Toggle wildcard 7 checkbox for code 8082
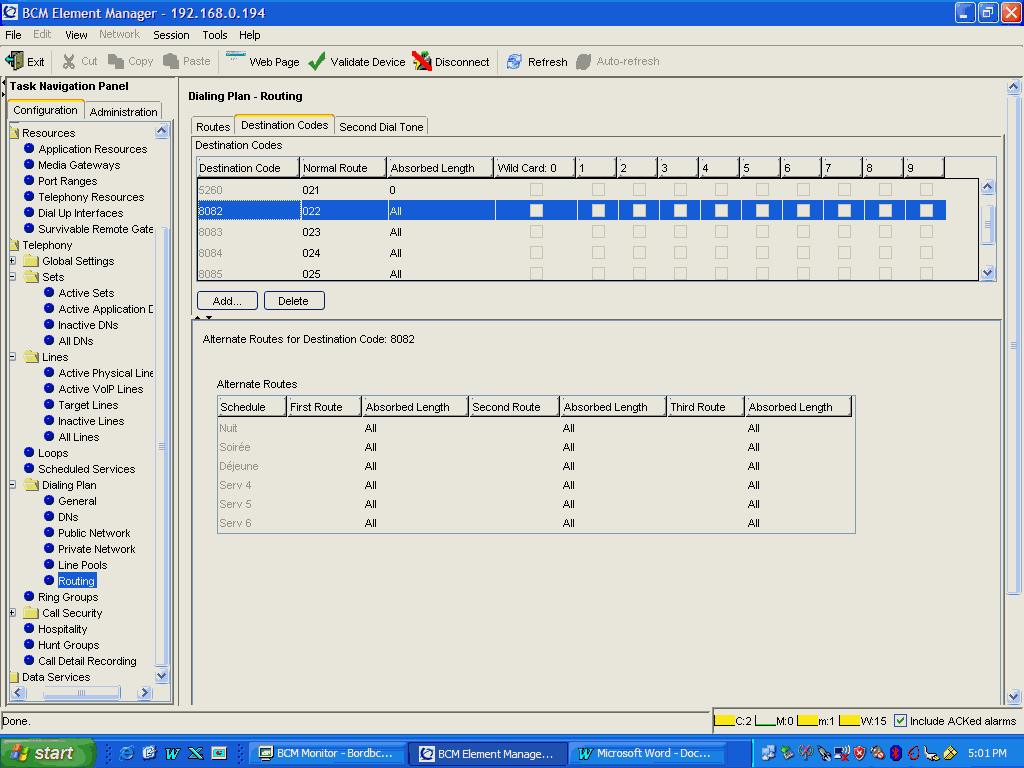The width and height of the screenshot is (1024, 768). pyautogui.click(x=844, y=210)
